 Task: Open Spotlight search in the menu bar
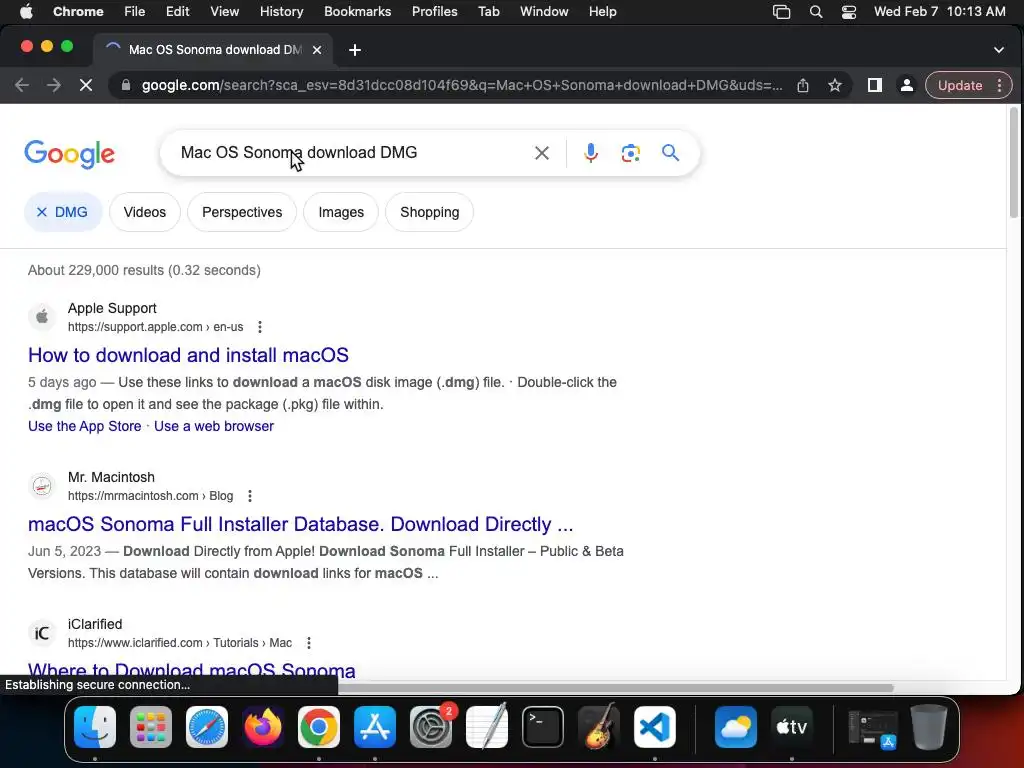(x=816, y=12)
